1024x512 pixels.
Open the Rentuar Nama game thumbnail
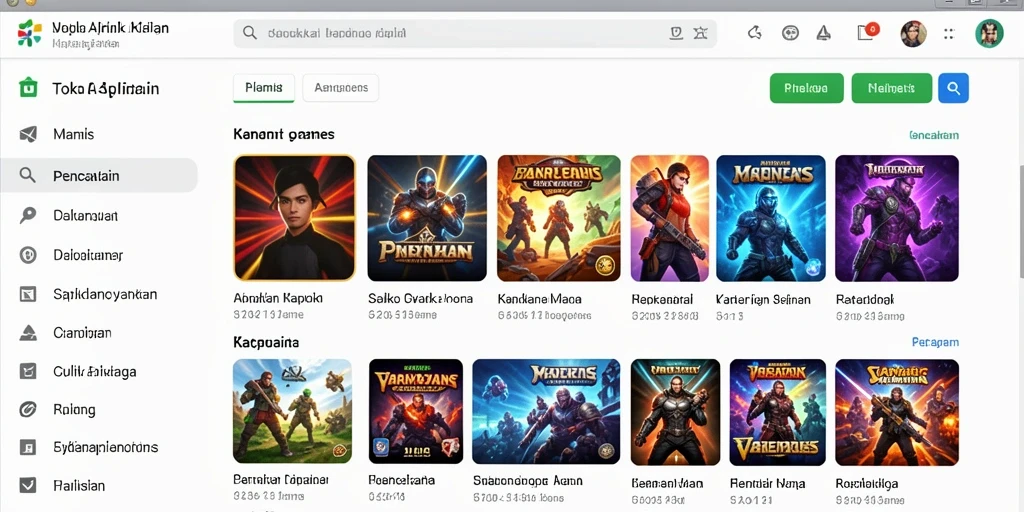click(777, 411)
